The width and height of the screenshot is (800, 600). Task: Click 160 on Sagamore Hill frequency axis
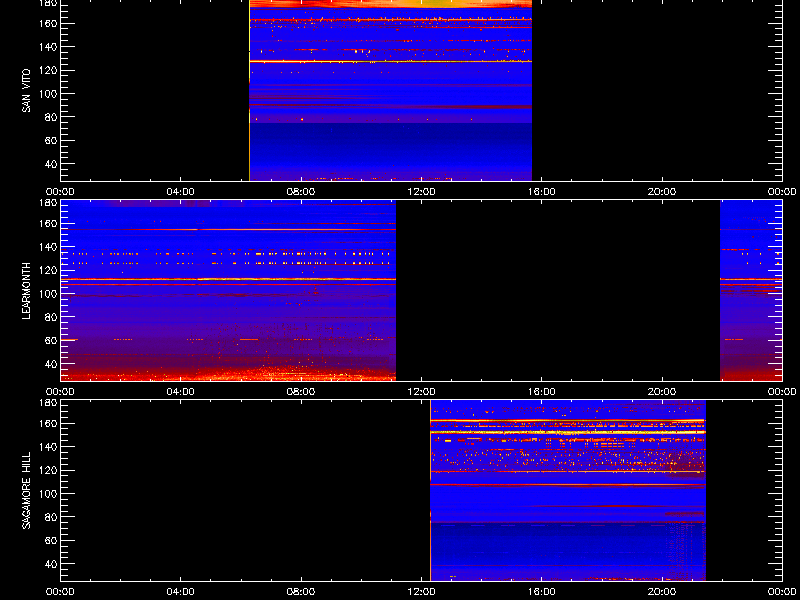point(50,423)
